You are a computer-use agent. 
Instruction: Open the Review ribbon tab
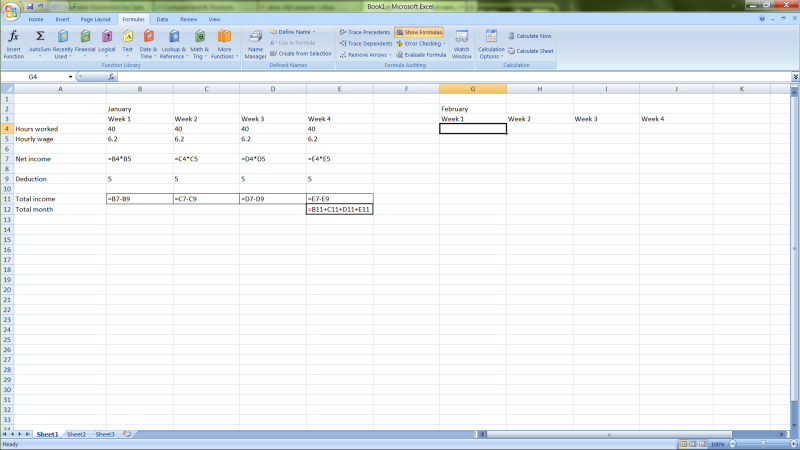(x=188, y=19)
